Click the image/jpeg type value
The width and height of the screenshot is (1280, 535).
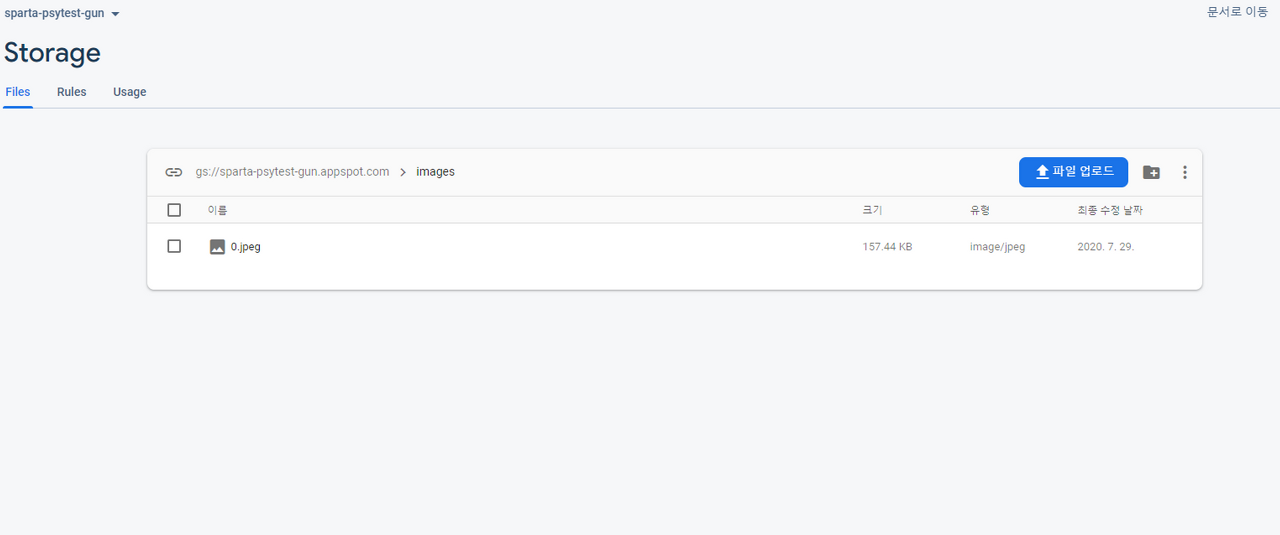tap(997, 247)
